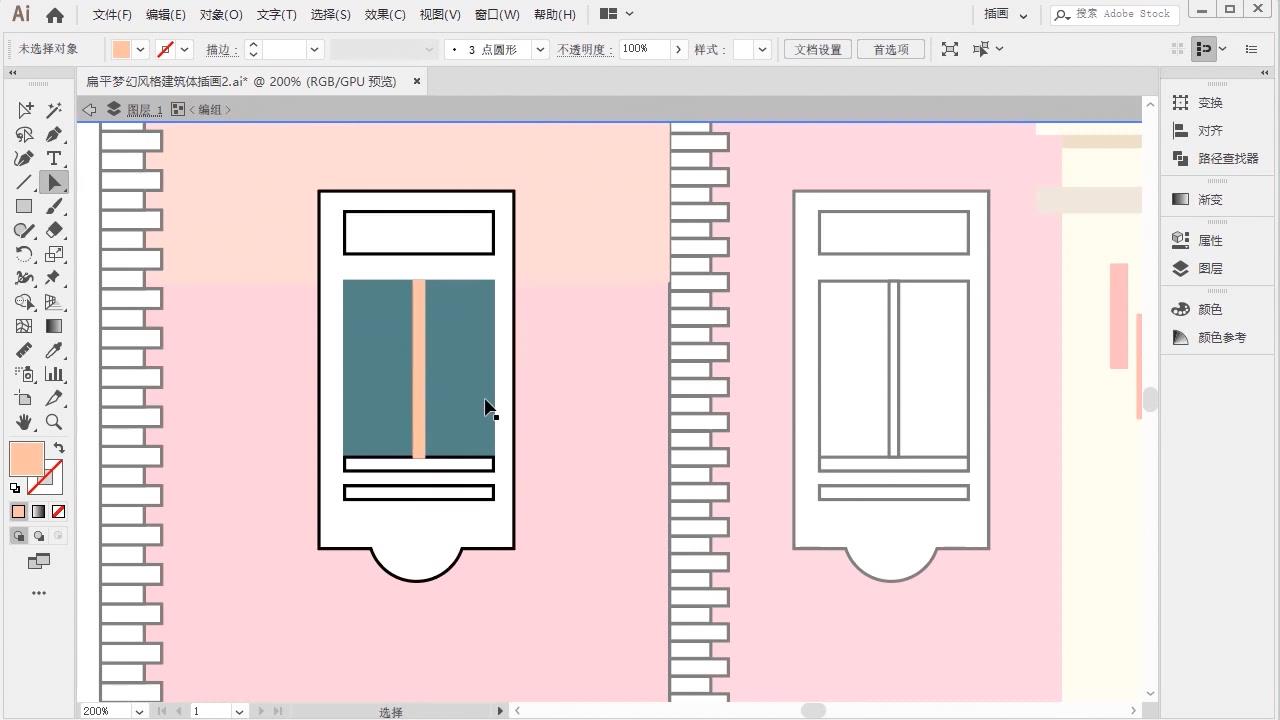
Task: Set paint type to None
Action: [x=58, y=511]
